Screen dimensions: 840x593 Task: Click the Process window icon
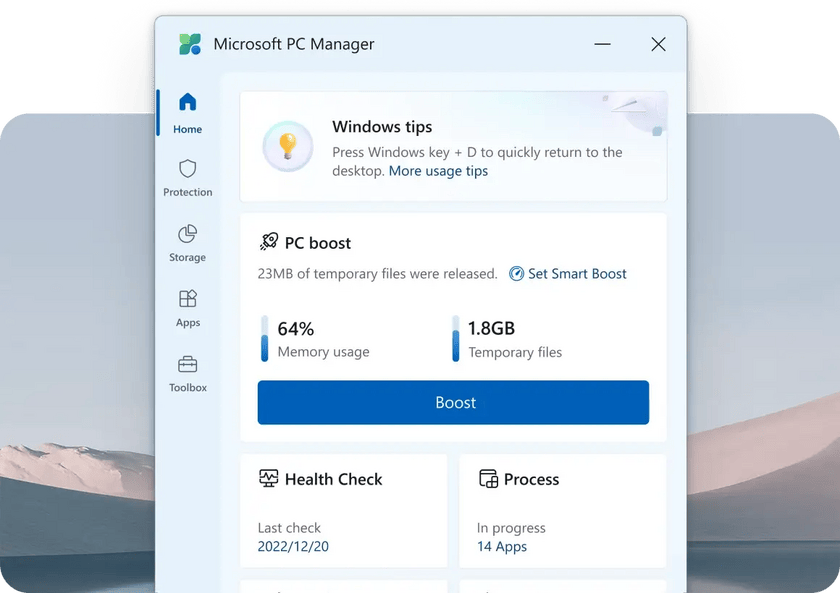[489, 479]
